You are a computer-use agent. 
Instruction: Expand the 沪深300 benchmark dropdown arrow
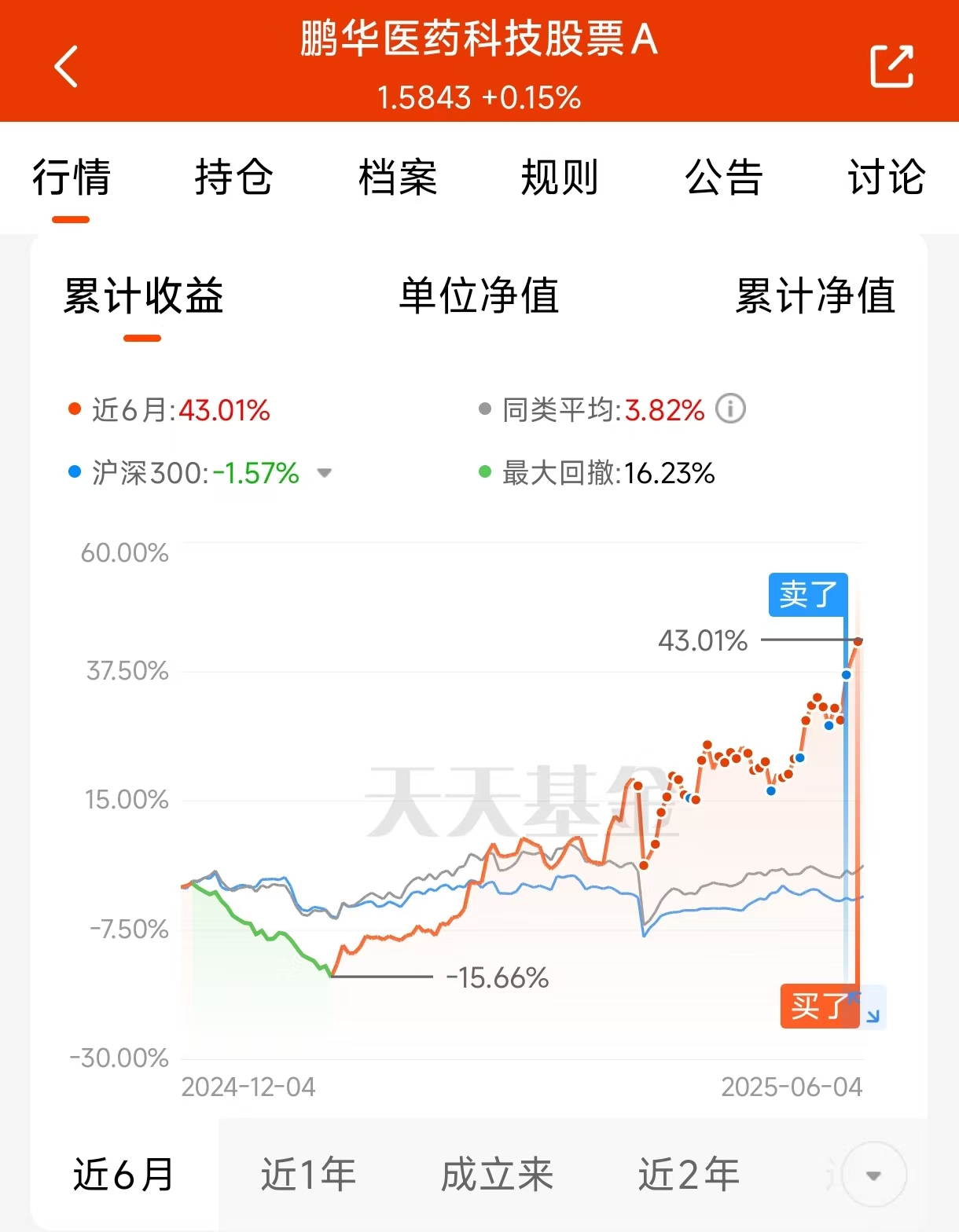[x=324, y=473]
